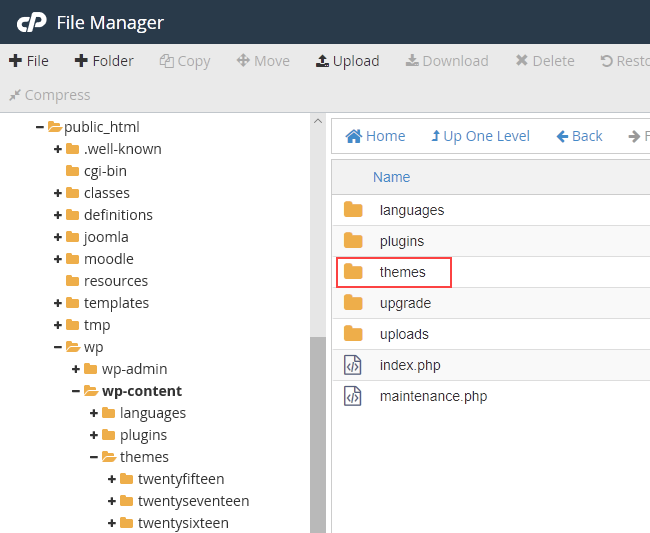Click the cPanel logo icon
The height and width of the screenshot is (533, 650).
[32, 22]
